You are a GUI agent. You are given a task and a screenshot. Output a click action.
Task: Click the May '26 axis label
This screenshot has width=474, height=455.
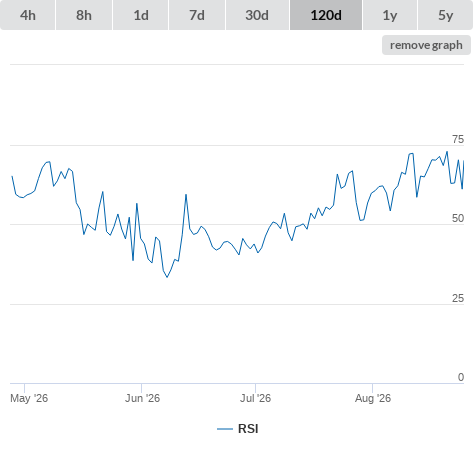click(x=29, y=398)
